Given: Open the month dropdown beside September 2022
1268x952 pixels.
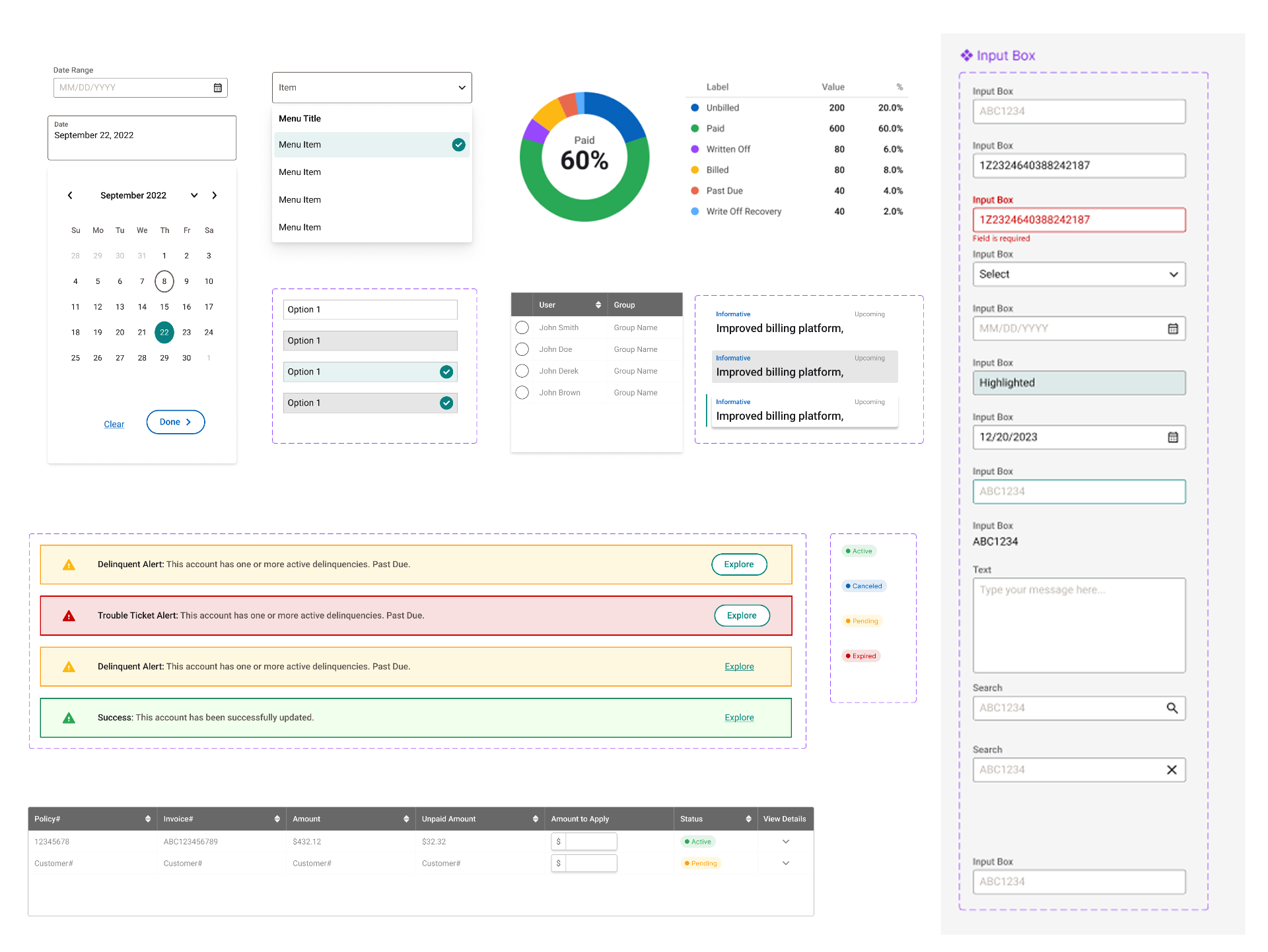Looking at the screenshot, I should pos(194,195).
